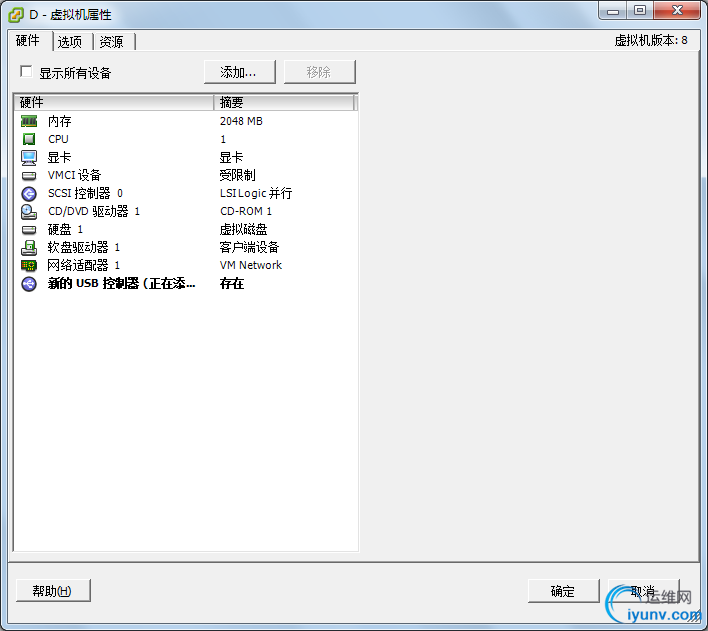Click the VM Network summary text

(251, 265)
